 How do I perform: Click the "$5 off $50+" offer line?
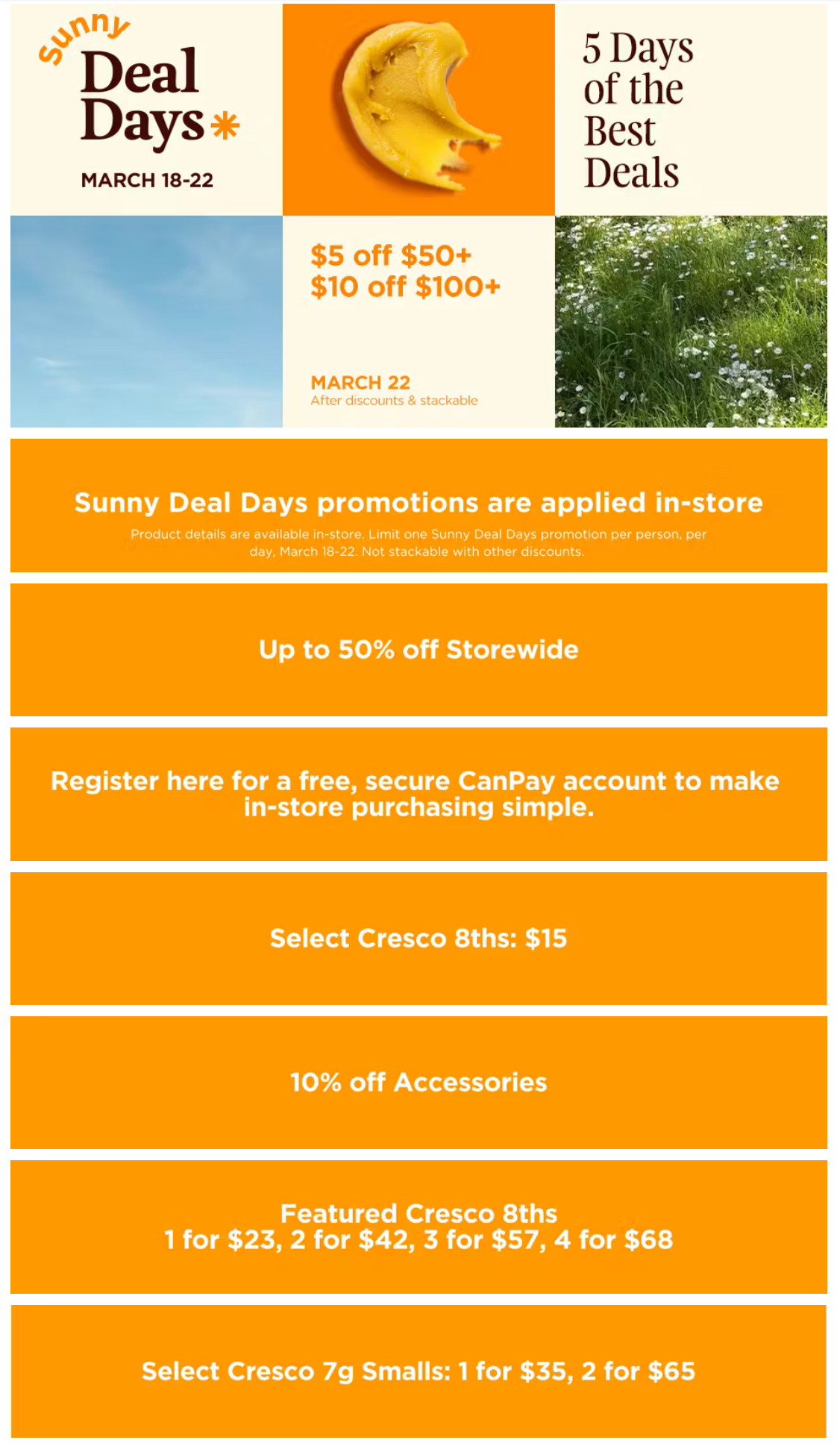coord(391,256)
